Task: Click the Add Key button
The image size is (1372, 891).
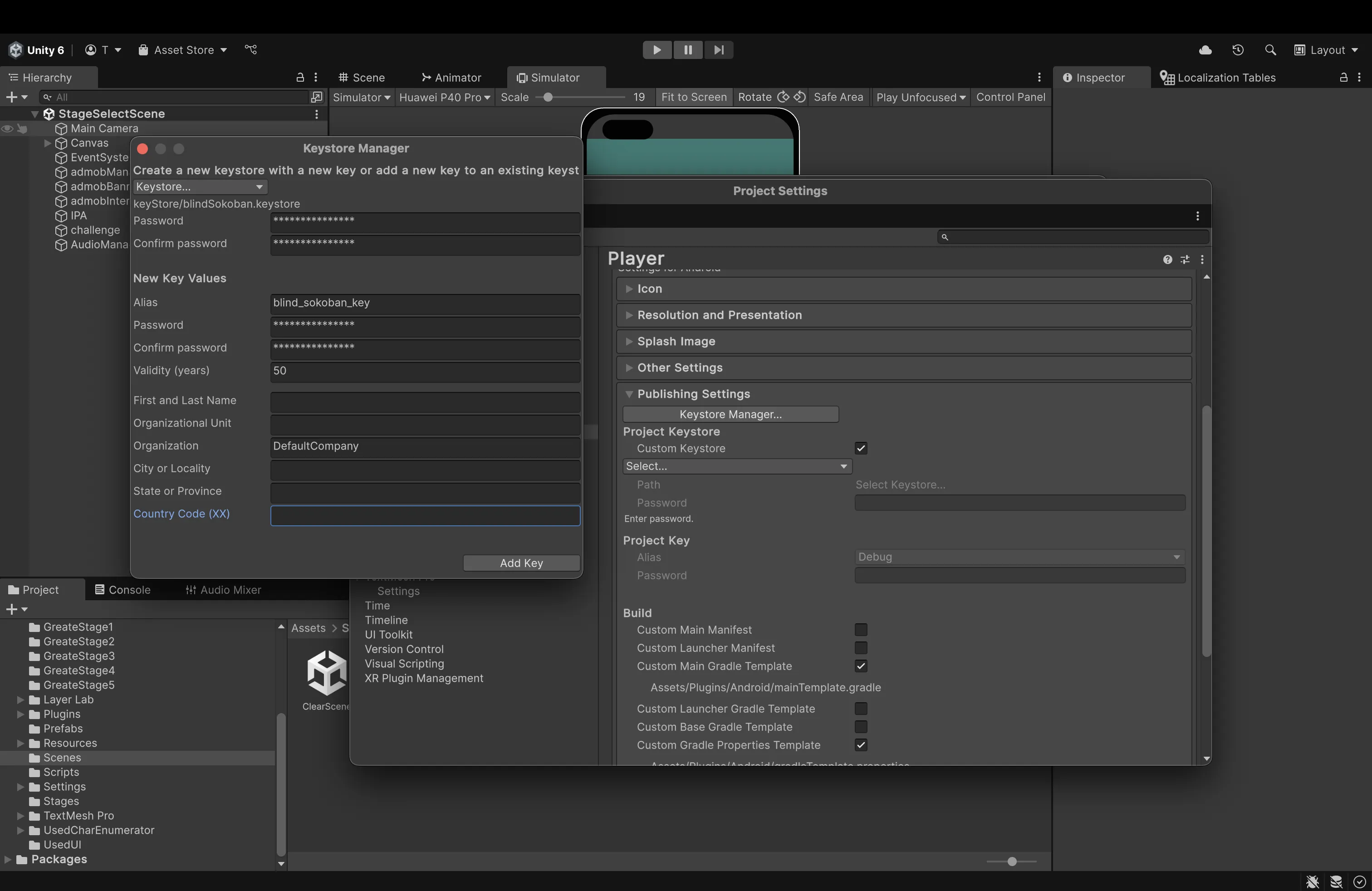Action: coord(521,563)
